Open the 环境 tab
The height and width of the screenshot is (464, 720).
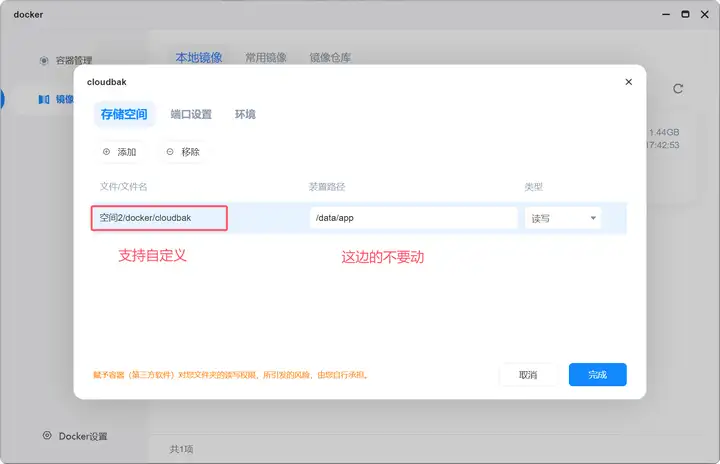pyautogui.click(x=245, y=114)
